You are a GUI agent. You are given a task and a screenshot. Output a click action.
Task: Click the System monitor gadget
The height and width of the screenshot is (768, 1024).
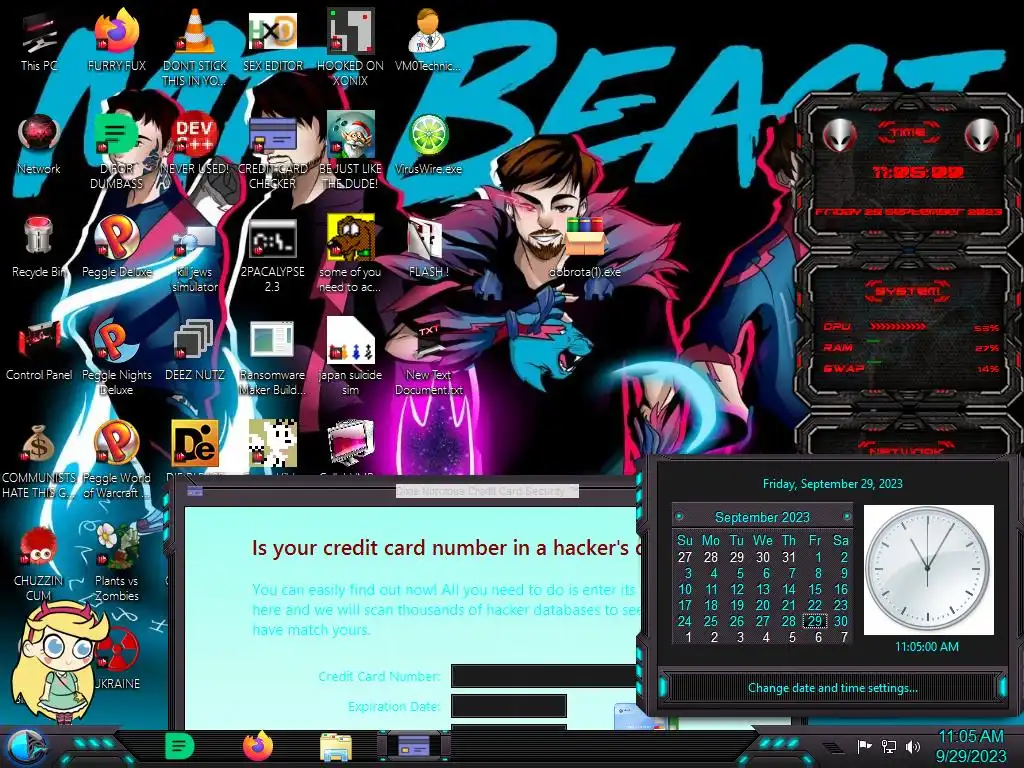pyautogui.click(x=910, y=330)
